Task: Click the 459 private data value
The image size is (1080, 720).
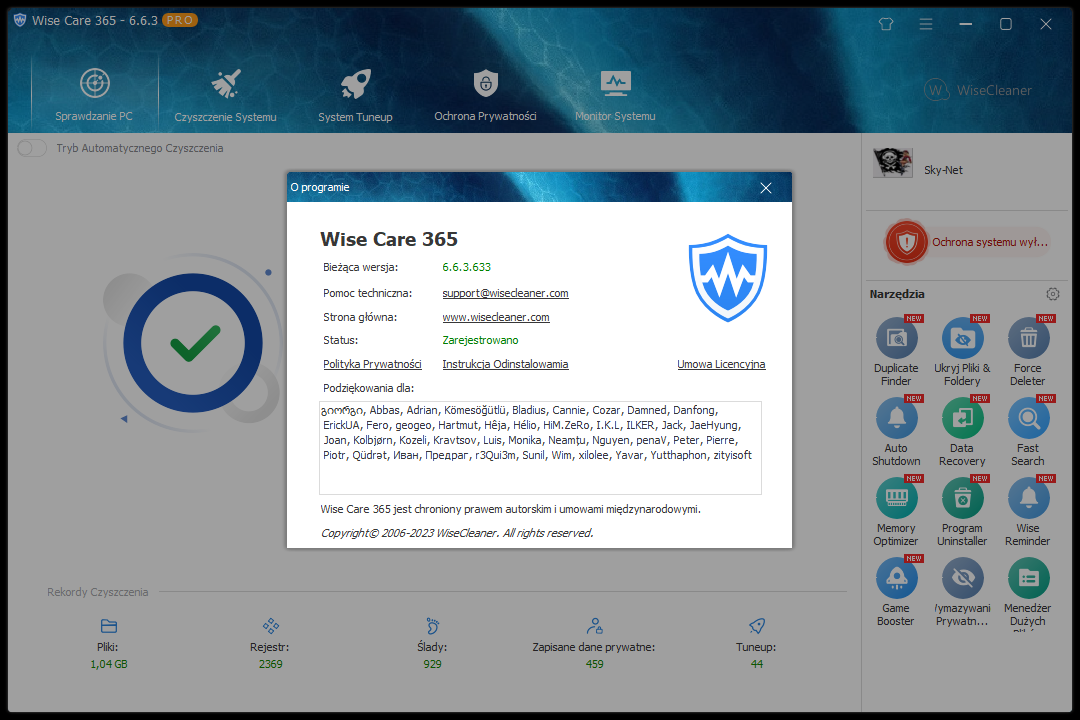Action: [594, 664]
